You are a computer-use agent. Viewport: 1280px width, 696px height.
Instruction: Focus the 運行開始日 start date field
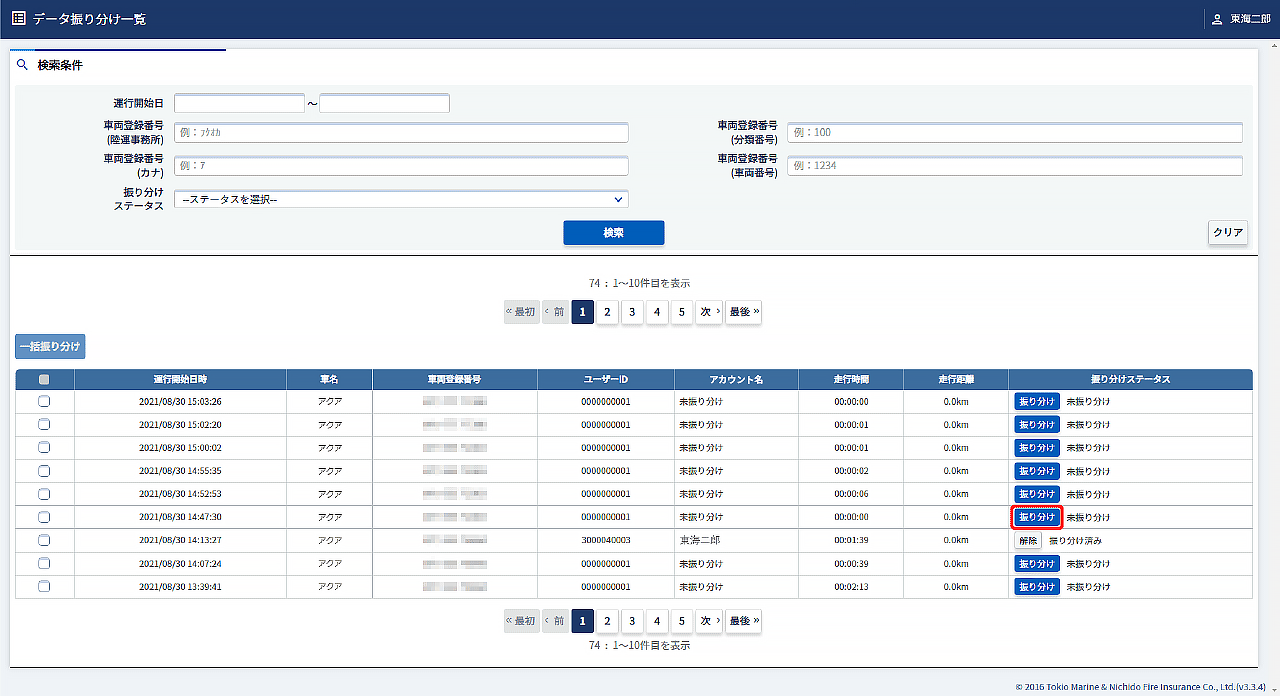coord(239,104)
